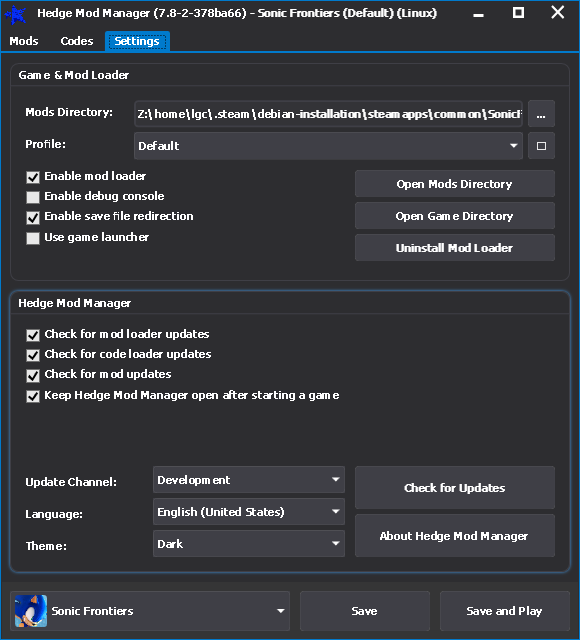This screenshot has width=580, height=640.
Task: Click the Update Channel label
Action: tap(71, 482)
